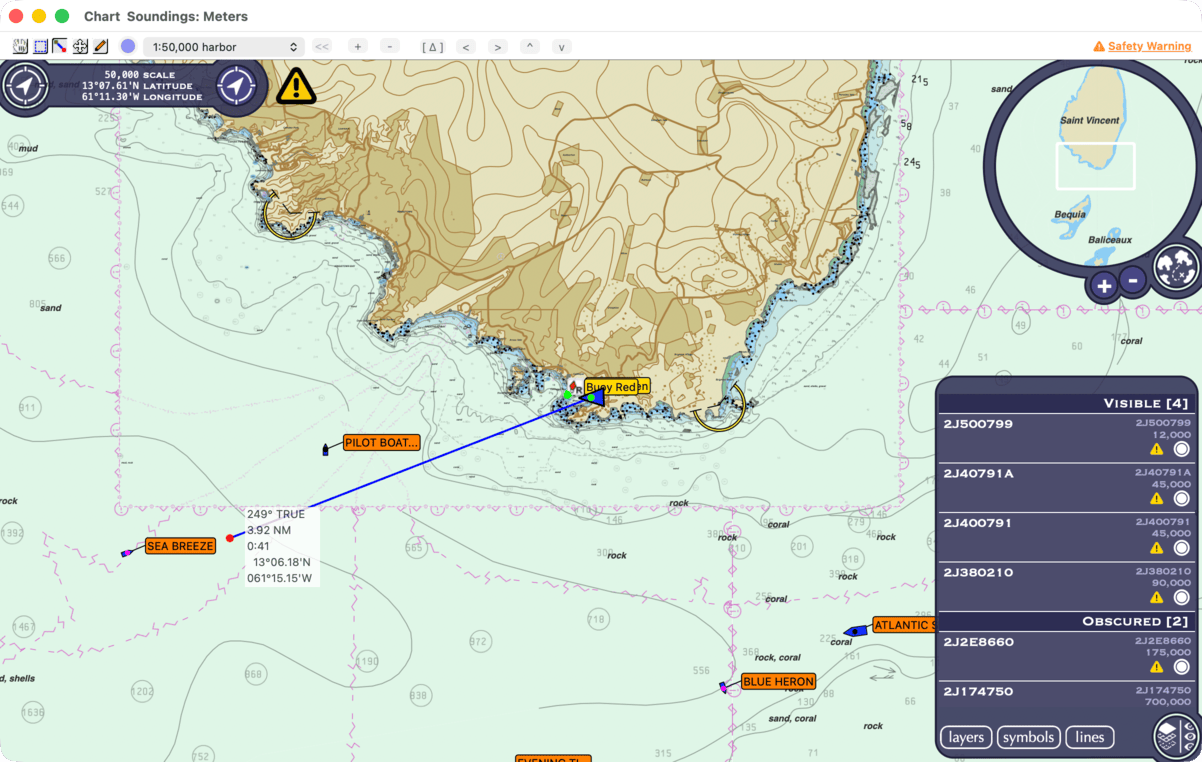This screenshot has width=1202, height=762.
Task: Click the 249° TRUE bearing readout
Action: coord(276,514)
